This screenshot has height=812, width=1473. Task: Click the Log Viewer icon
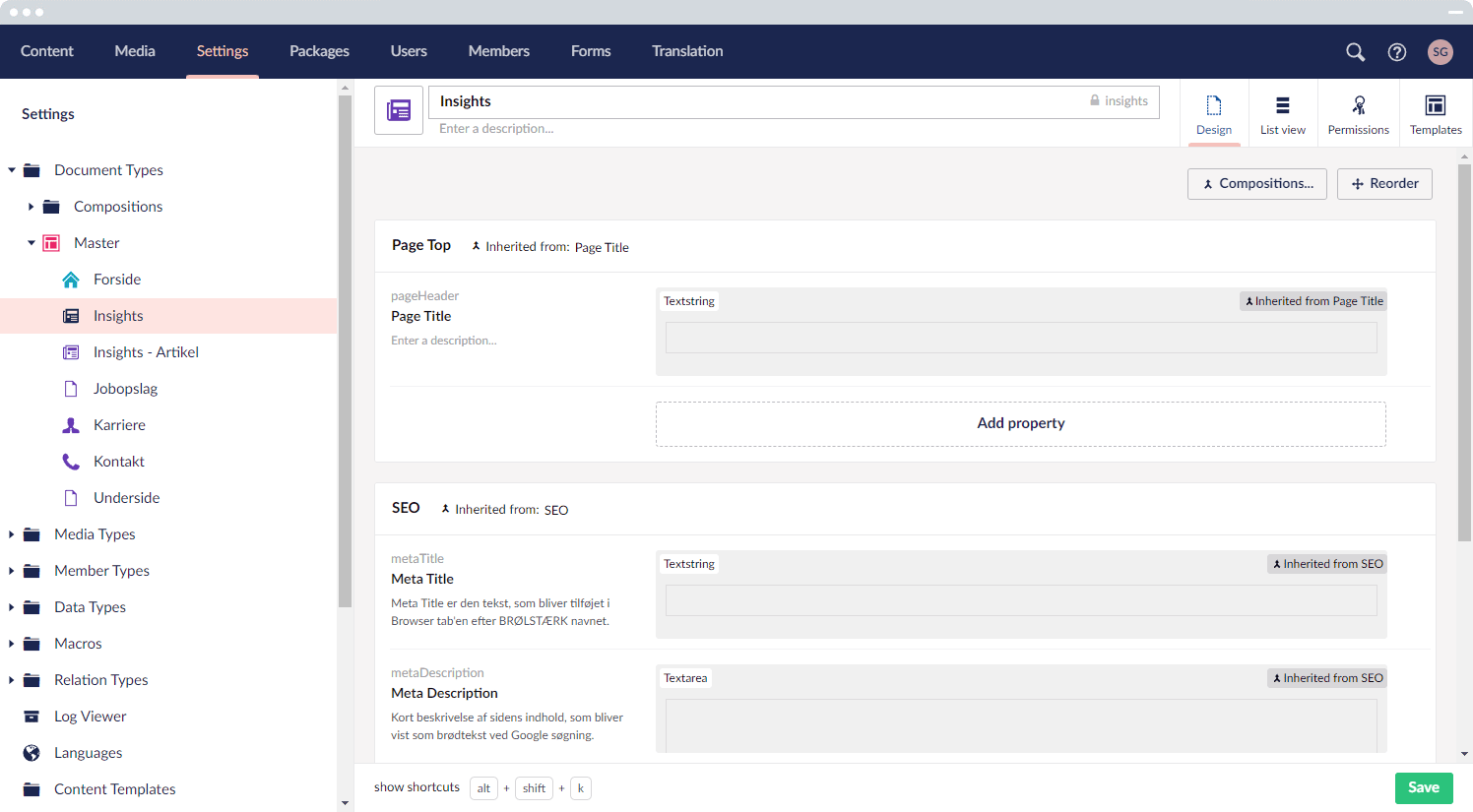(x=30, y=716)
